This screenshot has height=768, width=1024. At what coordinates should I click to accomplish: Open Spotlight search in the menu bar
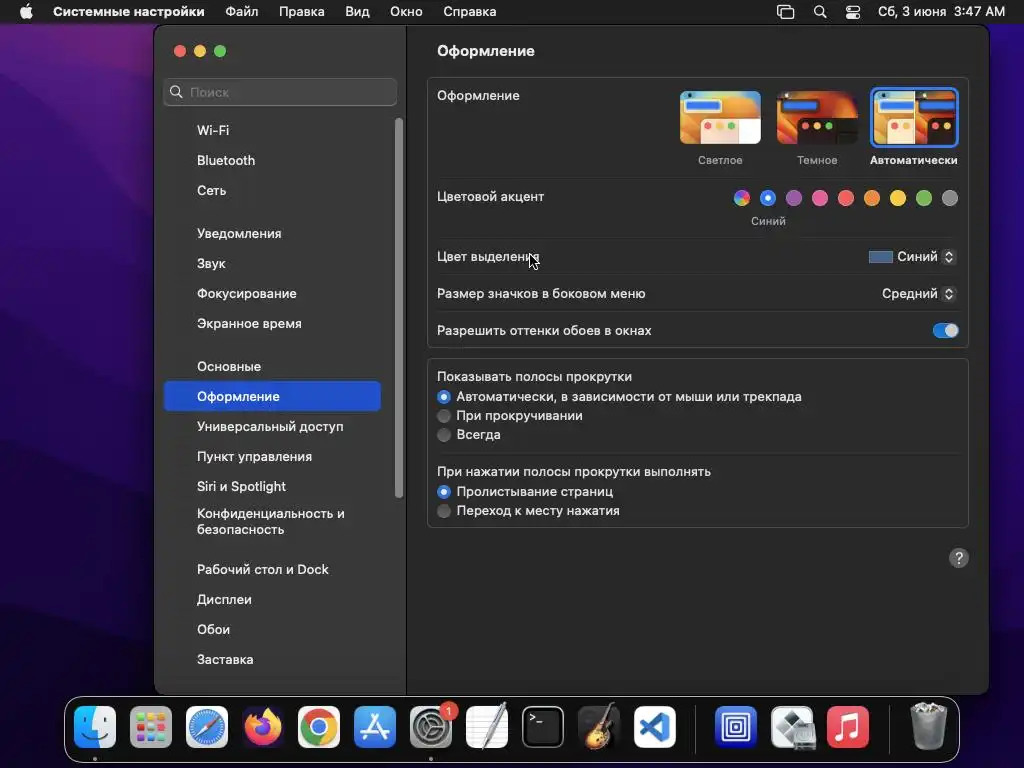(x=820, y=12)
